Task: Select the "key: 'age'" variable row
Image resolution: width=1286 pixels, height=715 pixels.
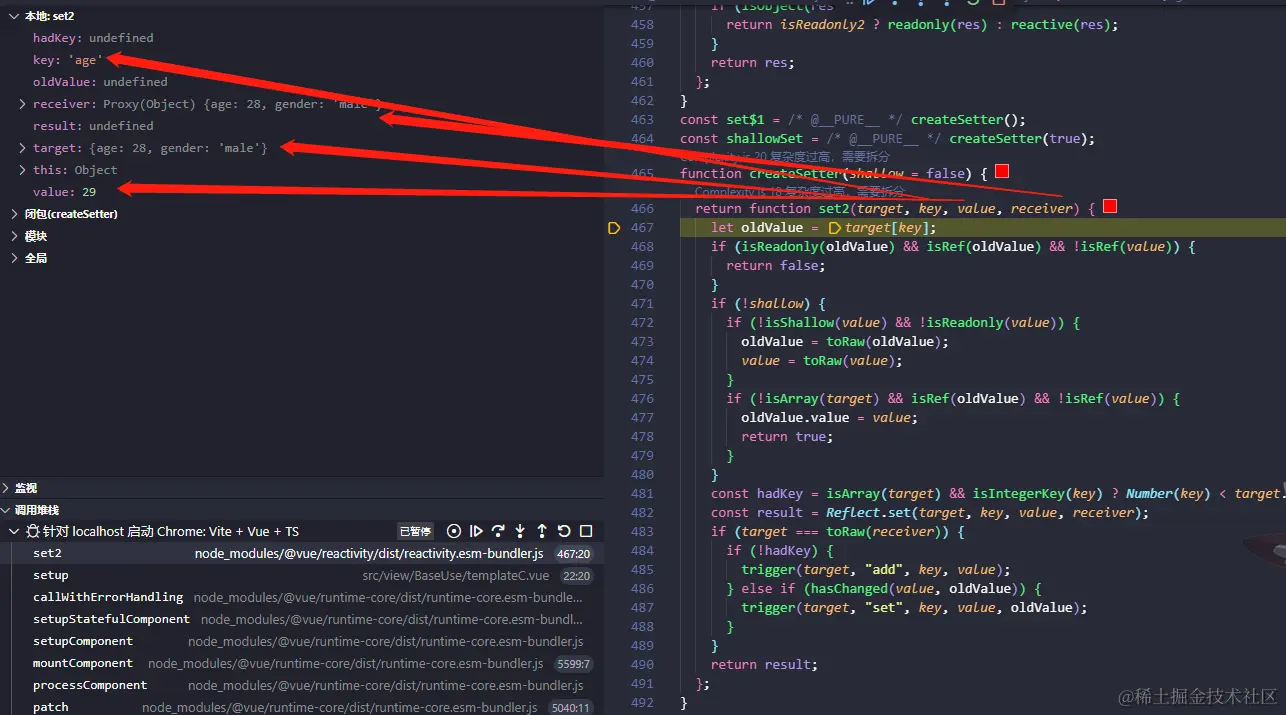Action: [301, 60]
